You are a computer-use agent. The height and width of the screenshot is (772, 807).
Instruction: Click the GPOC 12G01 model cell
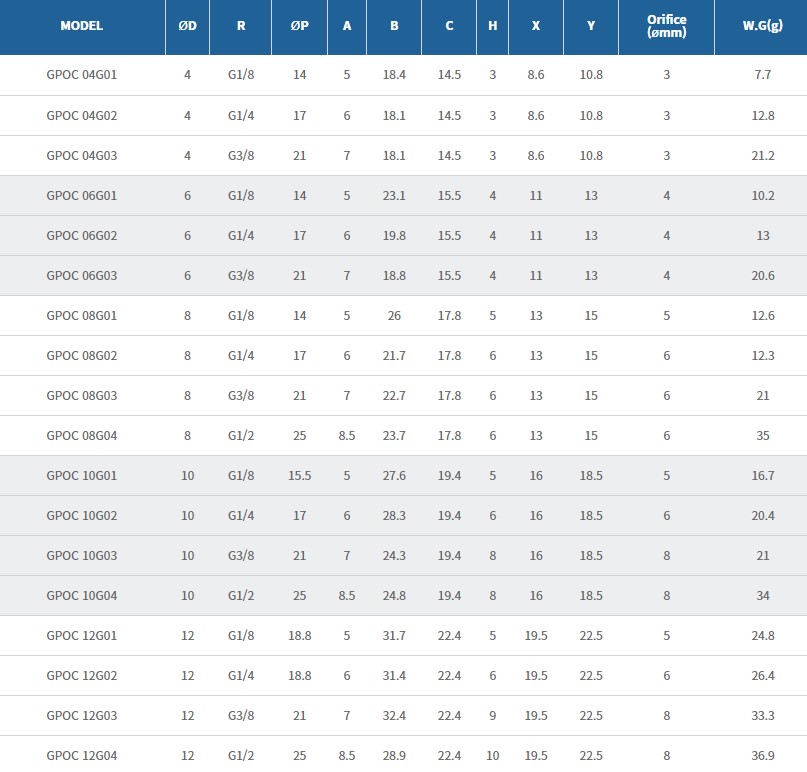[x=82, y=635]
